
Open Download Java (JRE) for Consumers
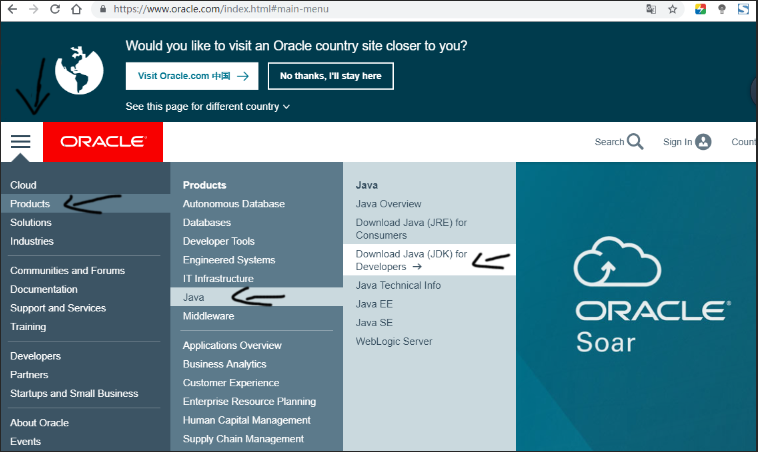point(411,229)
